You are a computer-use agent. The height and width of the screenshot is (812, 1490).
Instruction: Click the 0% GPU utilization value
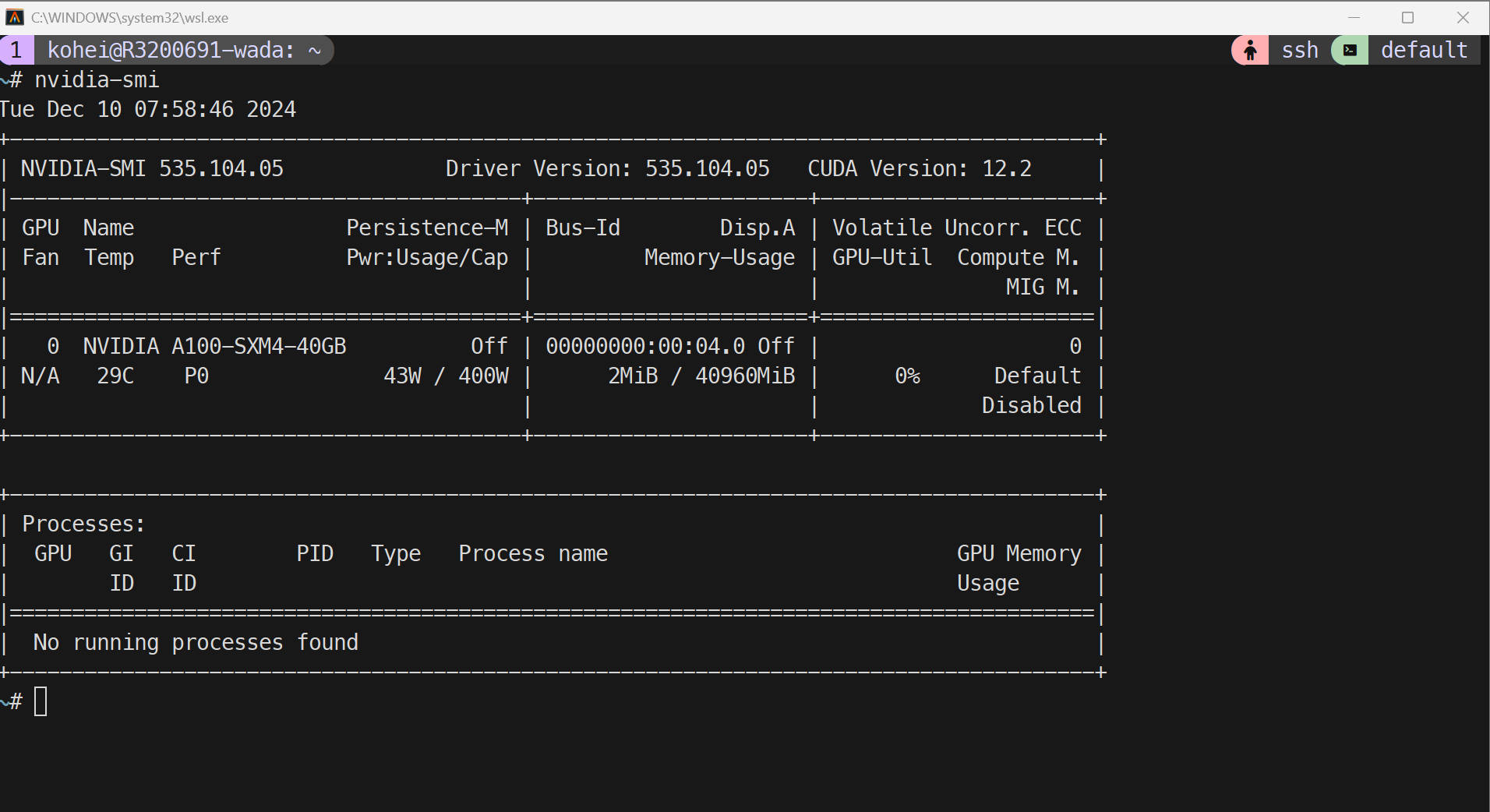(x=907, y=376)
